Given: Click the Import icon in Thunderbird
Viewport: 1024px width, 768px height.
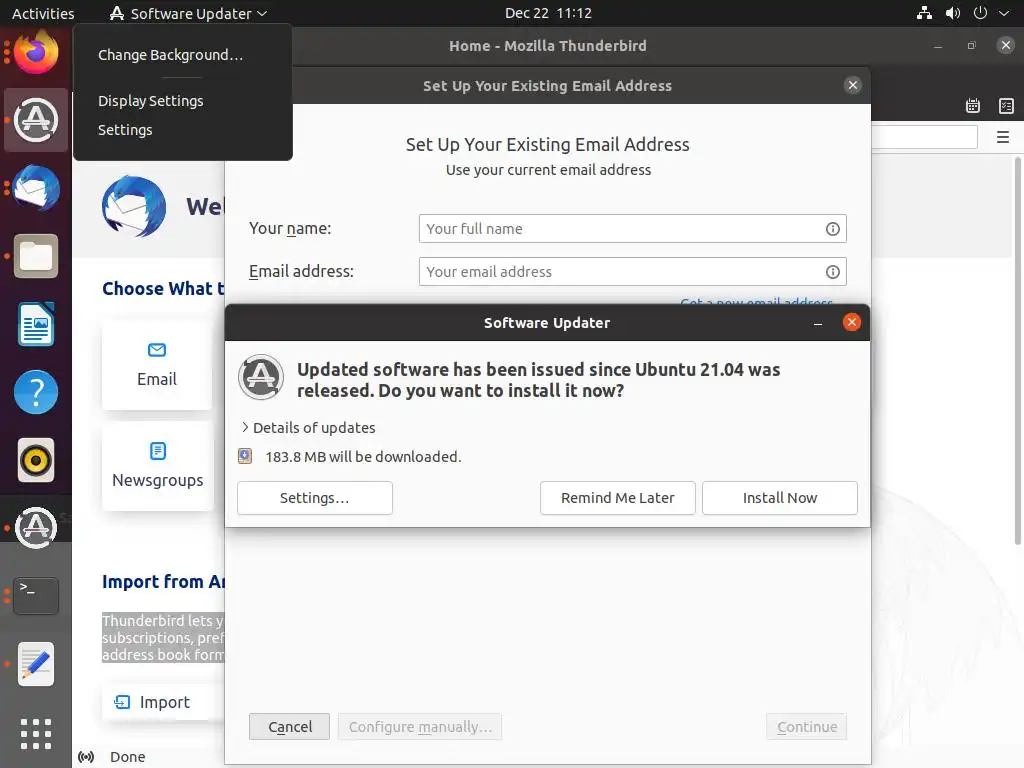Looking at the screenshot, I should [x=122, y=702].
